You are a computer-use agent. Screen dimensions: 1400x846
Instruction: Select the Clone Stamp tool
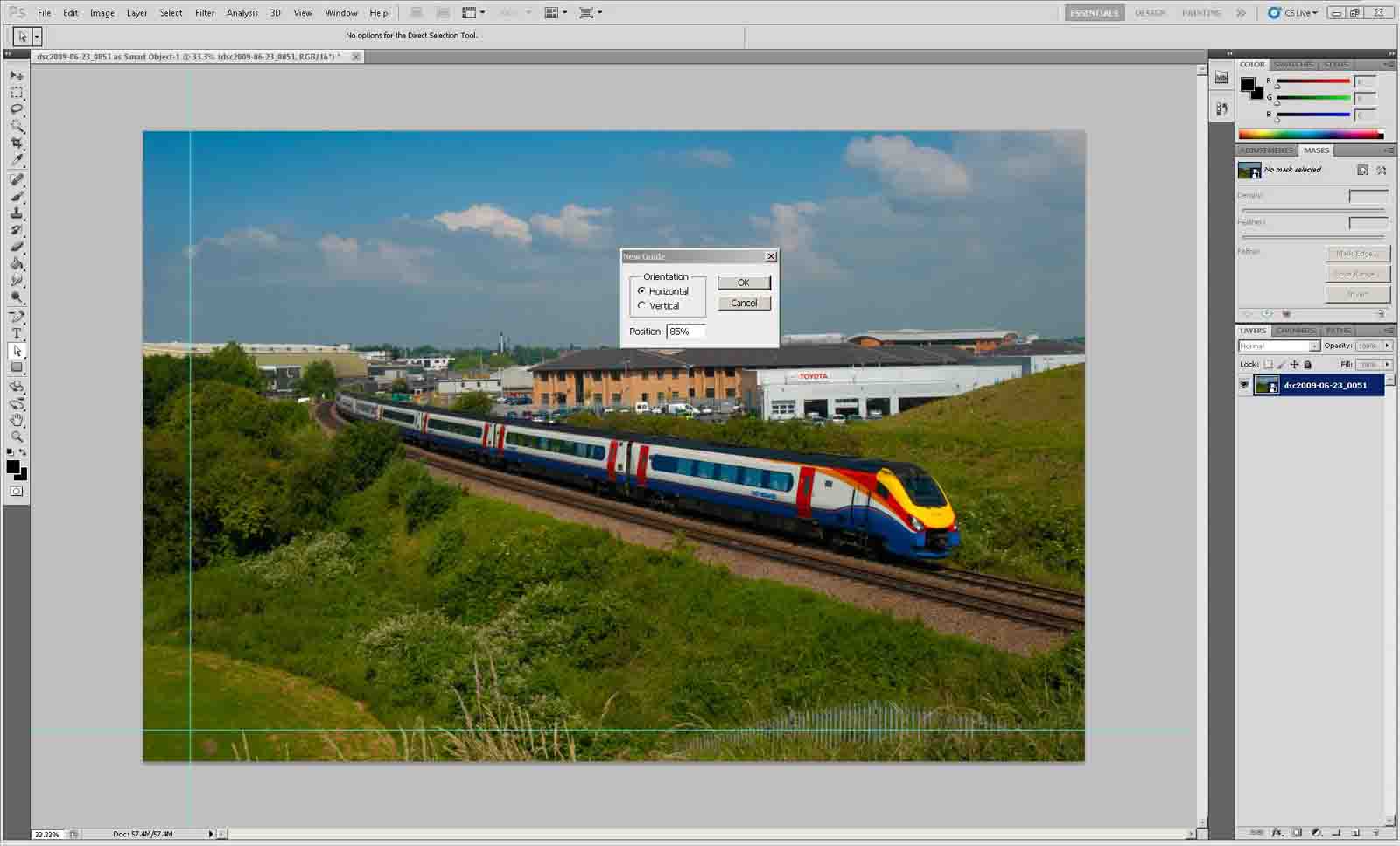click(x=17, y=213)
